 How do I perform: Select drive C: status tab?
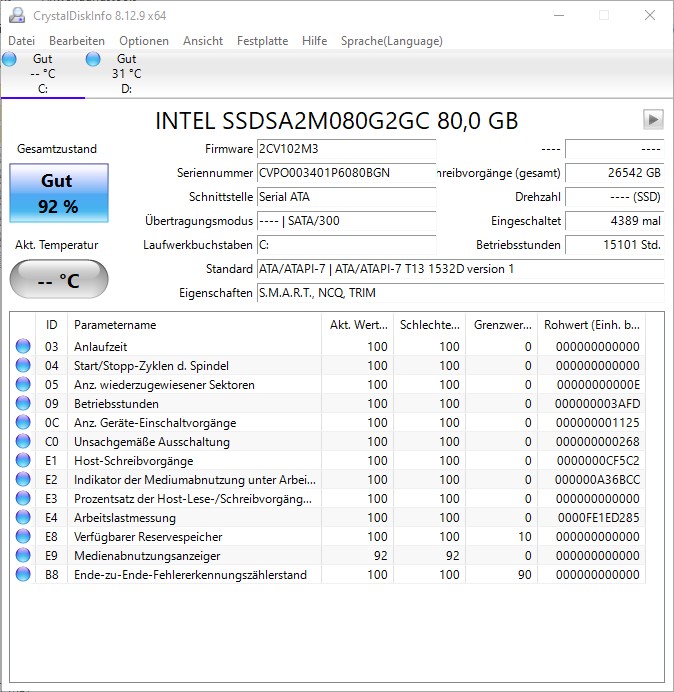[43, 74]
